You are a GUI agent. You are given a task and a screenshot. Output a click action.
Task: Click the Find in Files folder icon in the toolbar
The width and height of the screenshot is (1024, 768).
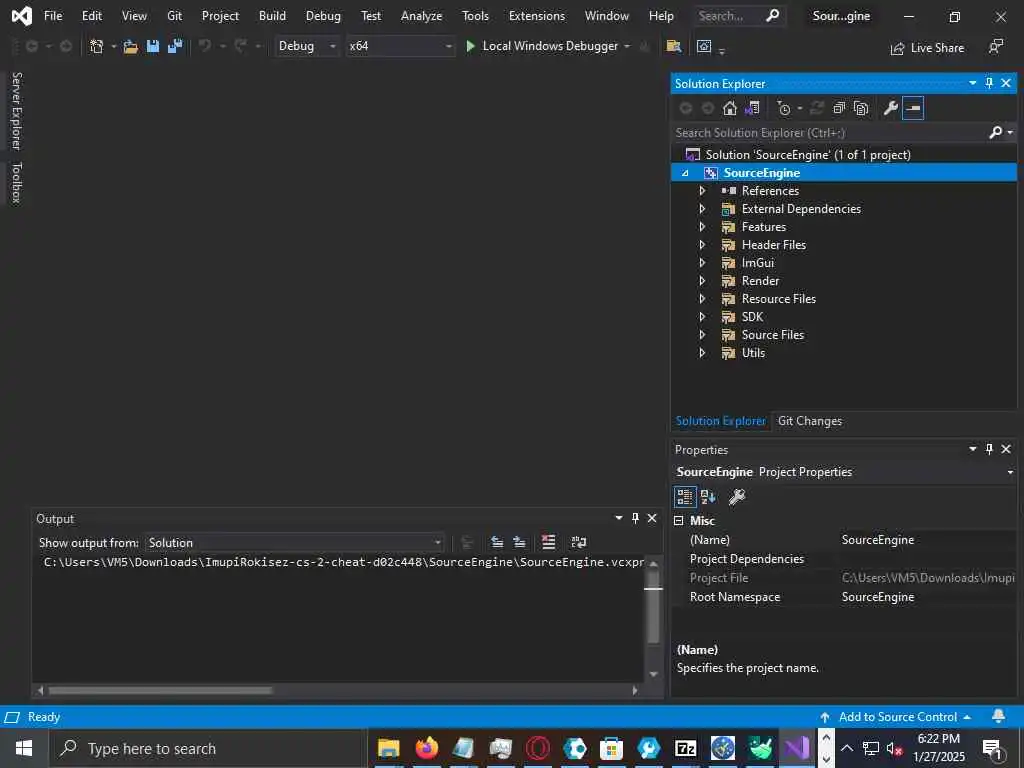click(x=673, y=46)
